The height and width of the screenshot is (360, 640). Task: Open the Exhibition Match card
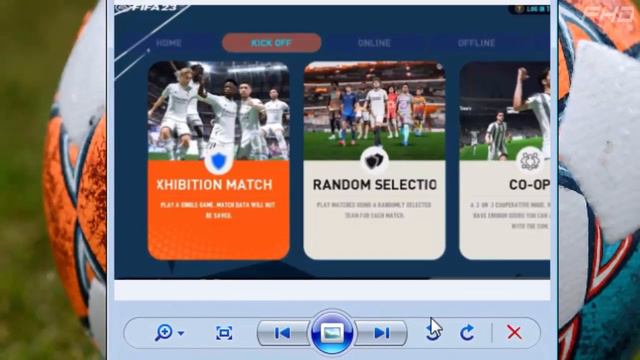pos(218,160)
